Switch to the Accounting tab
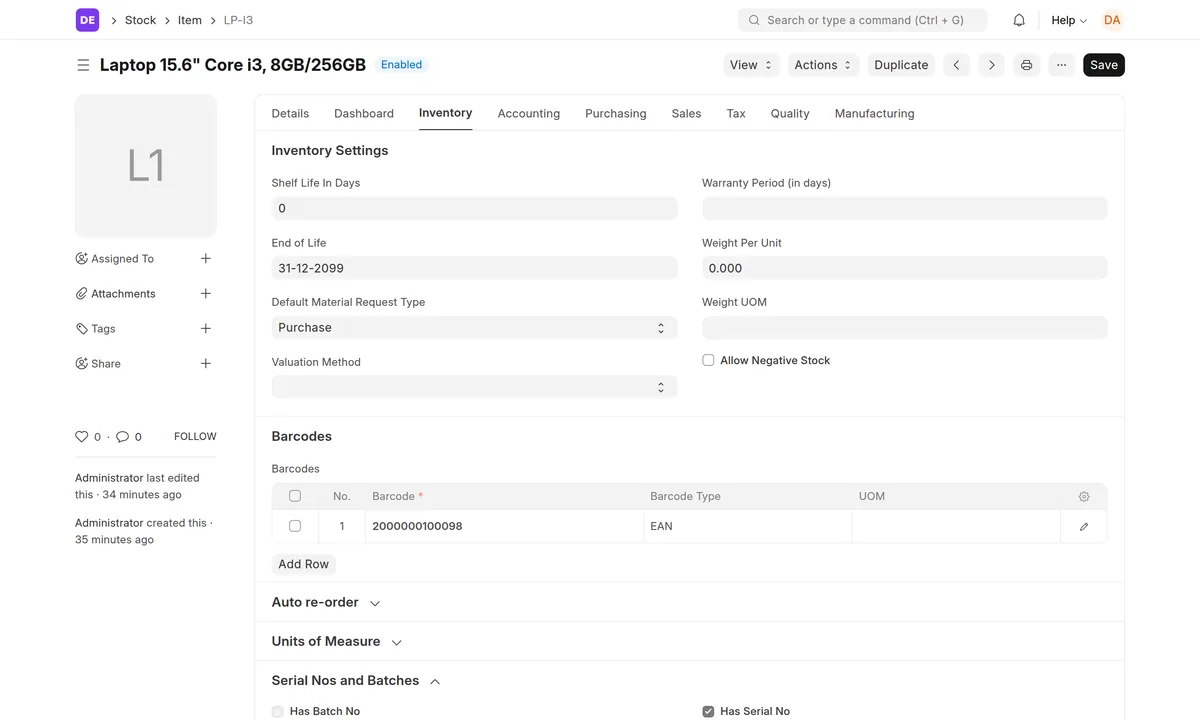The height and width of the screenshot is (720, 1200). (x=529, y=113)
